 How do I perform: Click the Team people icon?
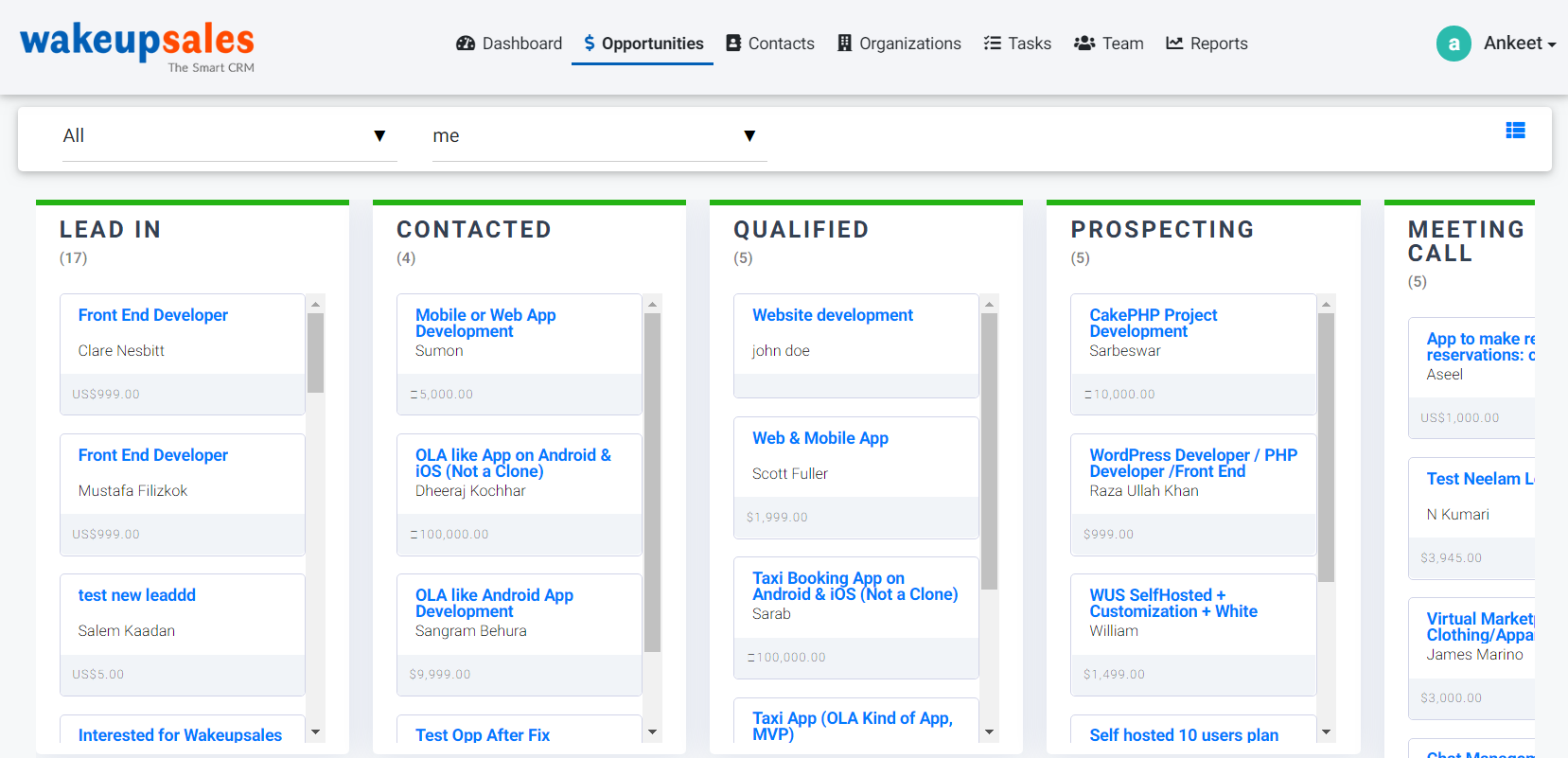[x=1084, y=44]
